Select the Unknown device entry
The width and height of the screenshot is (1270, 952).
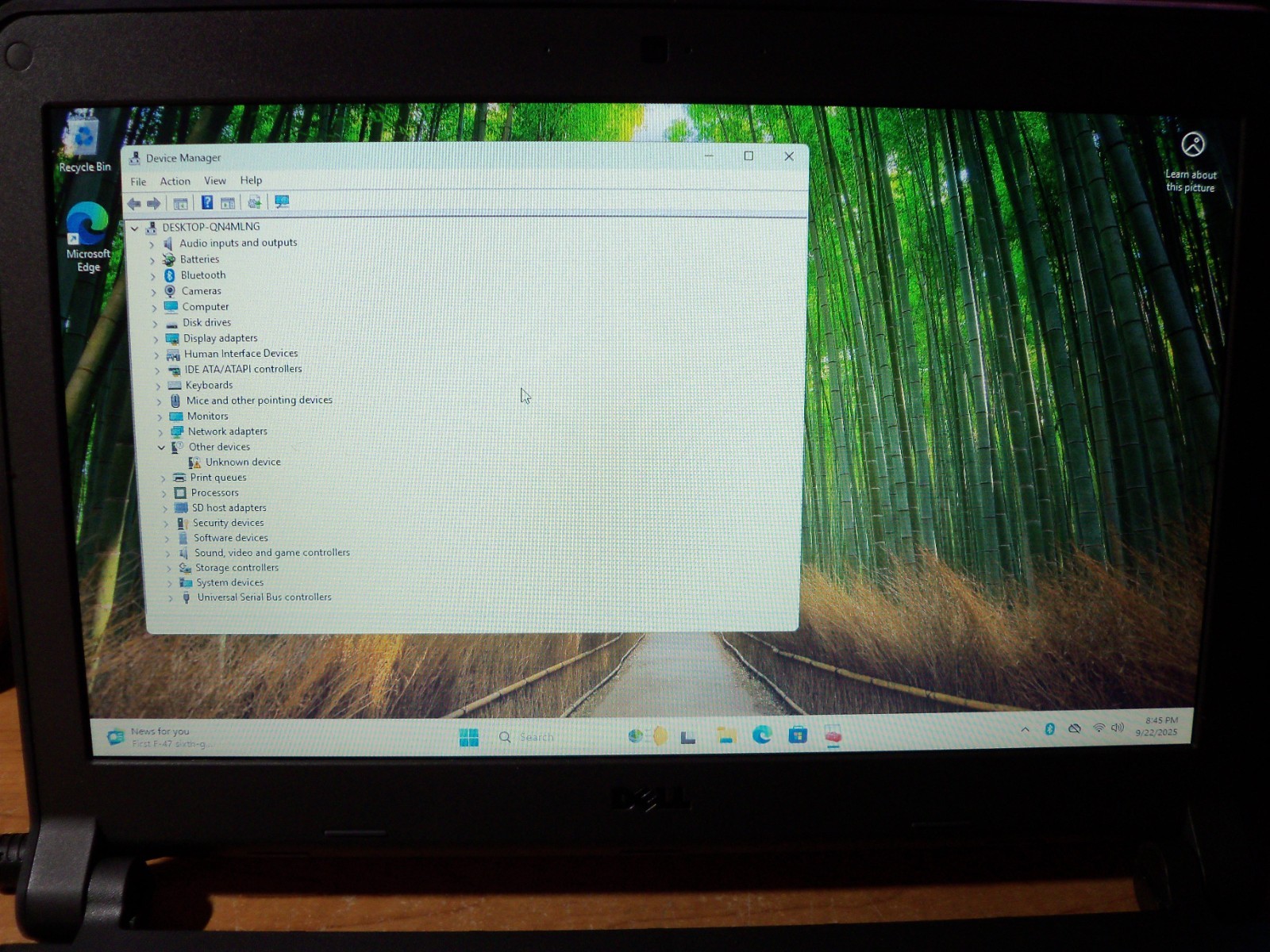click(243, 462)
